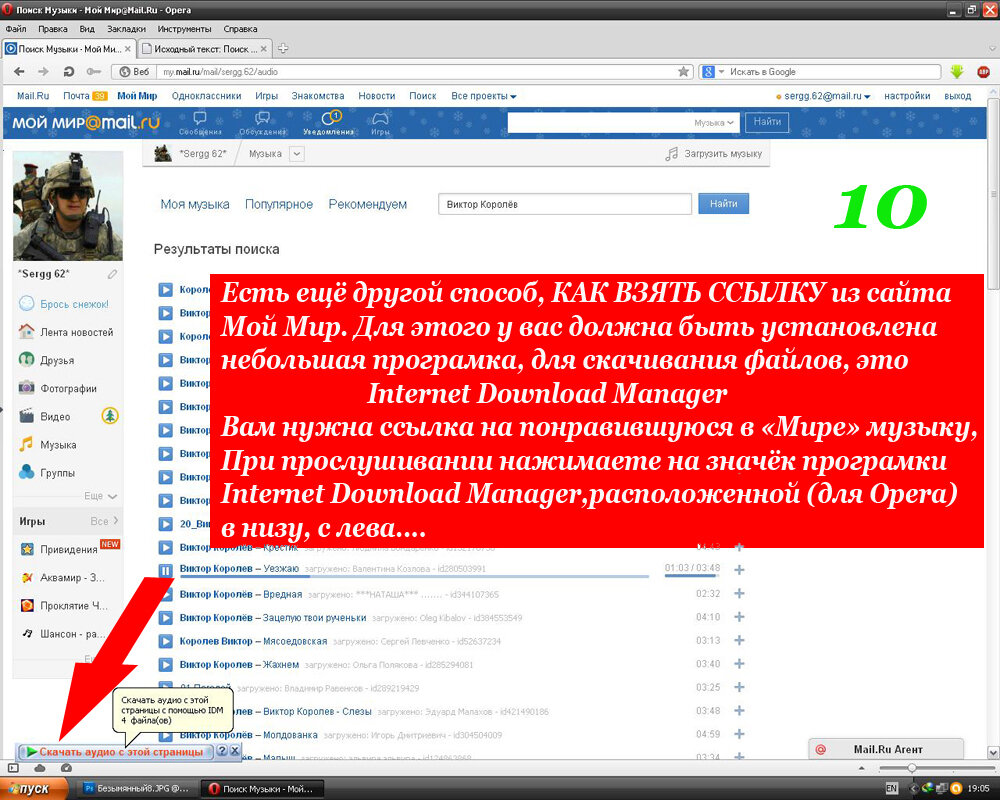
Task: Pause the playing Уезжаю track
Action: coord(166,570)
